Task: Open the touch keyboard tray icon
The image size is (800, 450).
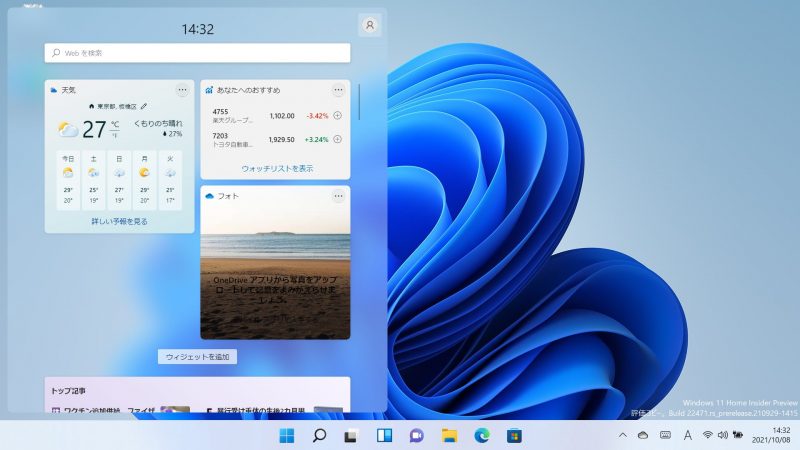Action: (x=665, y=435)
